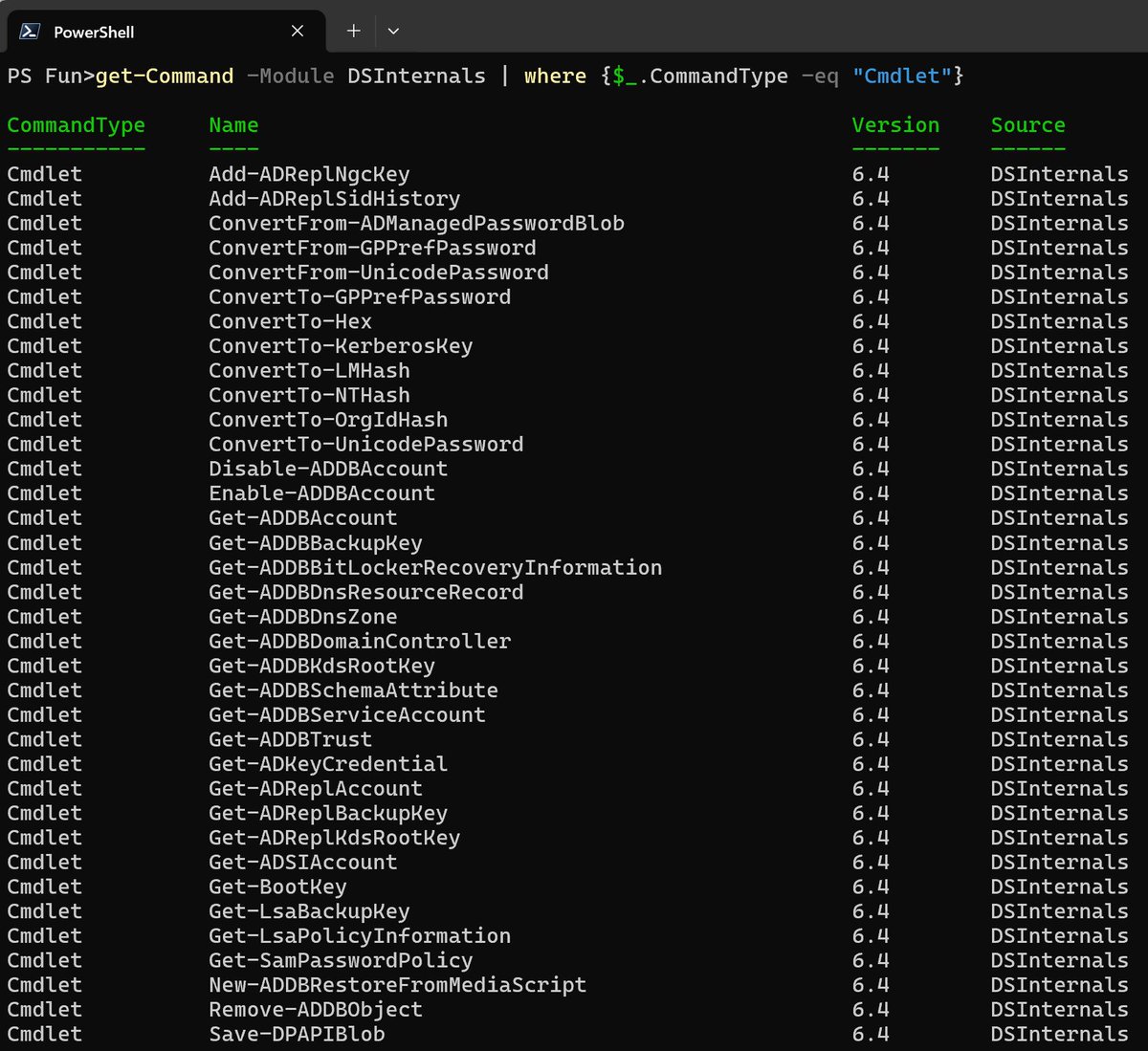
Task: Click the PowerShell icon in the tab
Action: tap(29, 32)
